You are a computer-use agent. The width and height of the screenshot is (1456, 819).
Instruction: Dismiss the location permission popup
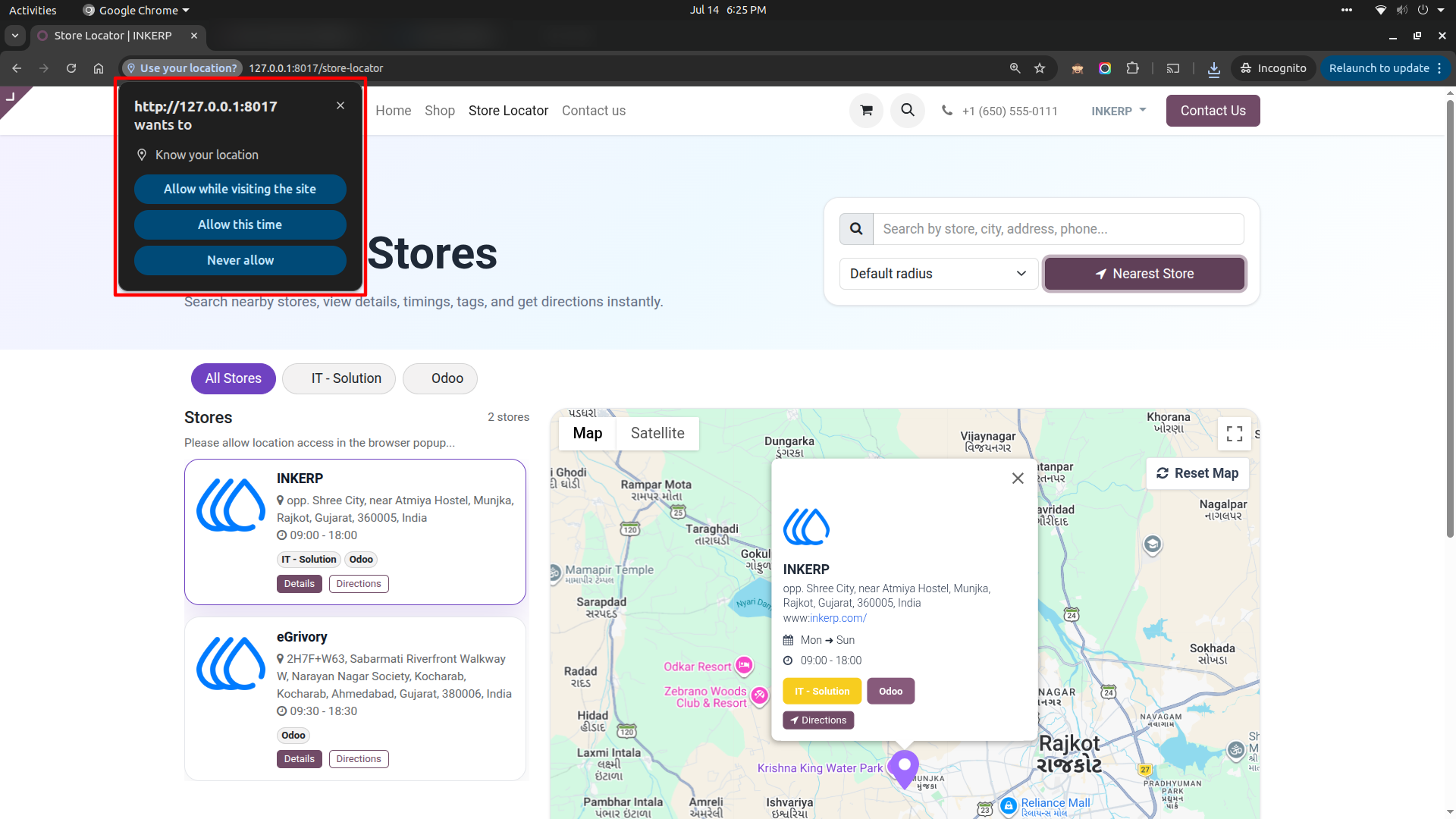[340, 105]
